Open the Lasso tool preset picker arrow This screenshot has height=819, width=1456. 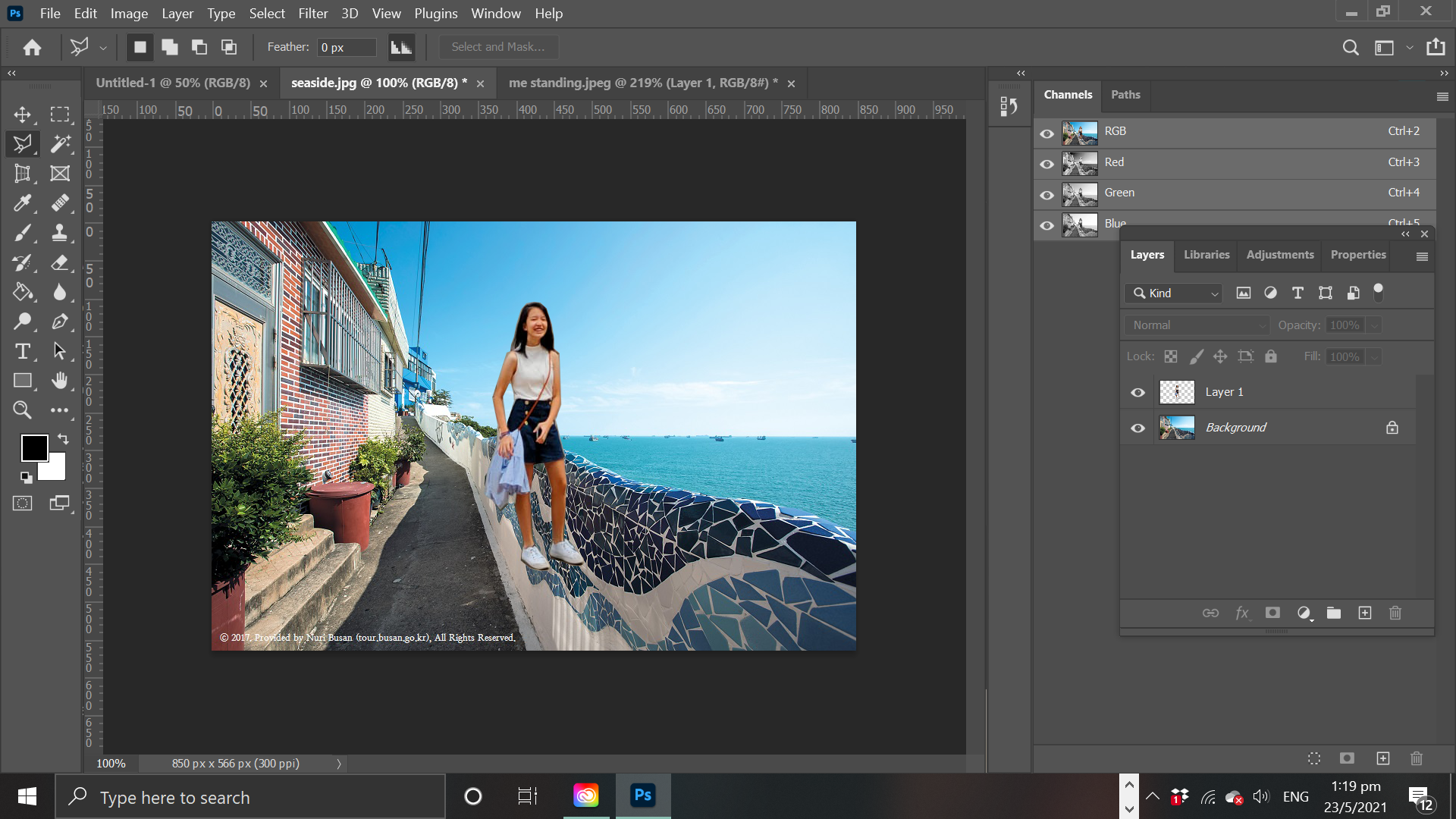(x=103, y=48)
